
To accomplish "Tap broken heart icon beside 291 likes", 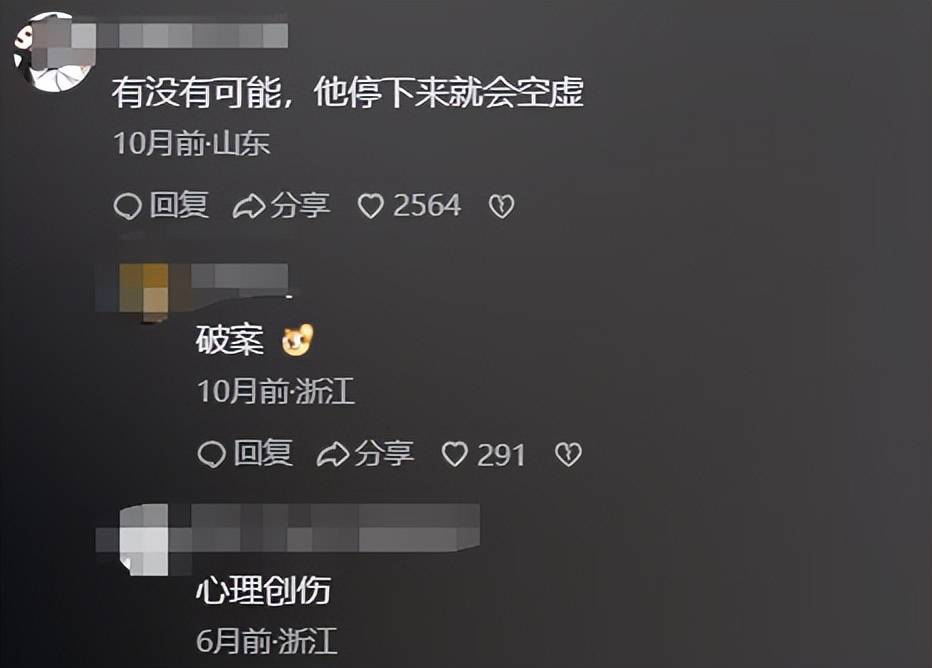I will click(x=568, y=455).
